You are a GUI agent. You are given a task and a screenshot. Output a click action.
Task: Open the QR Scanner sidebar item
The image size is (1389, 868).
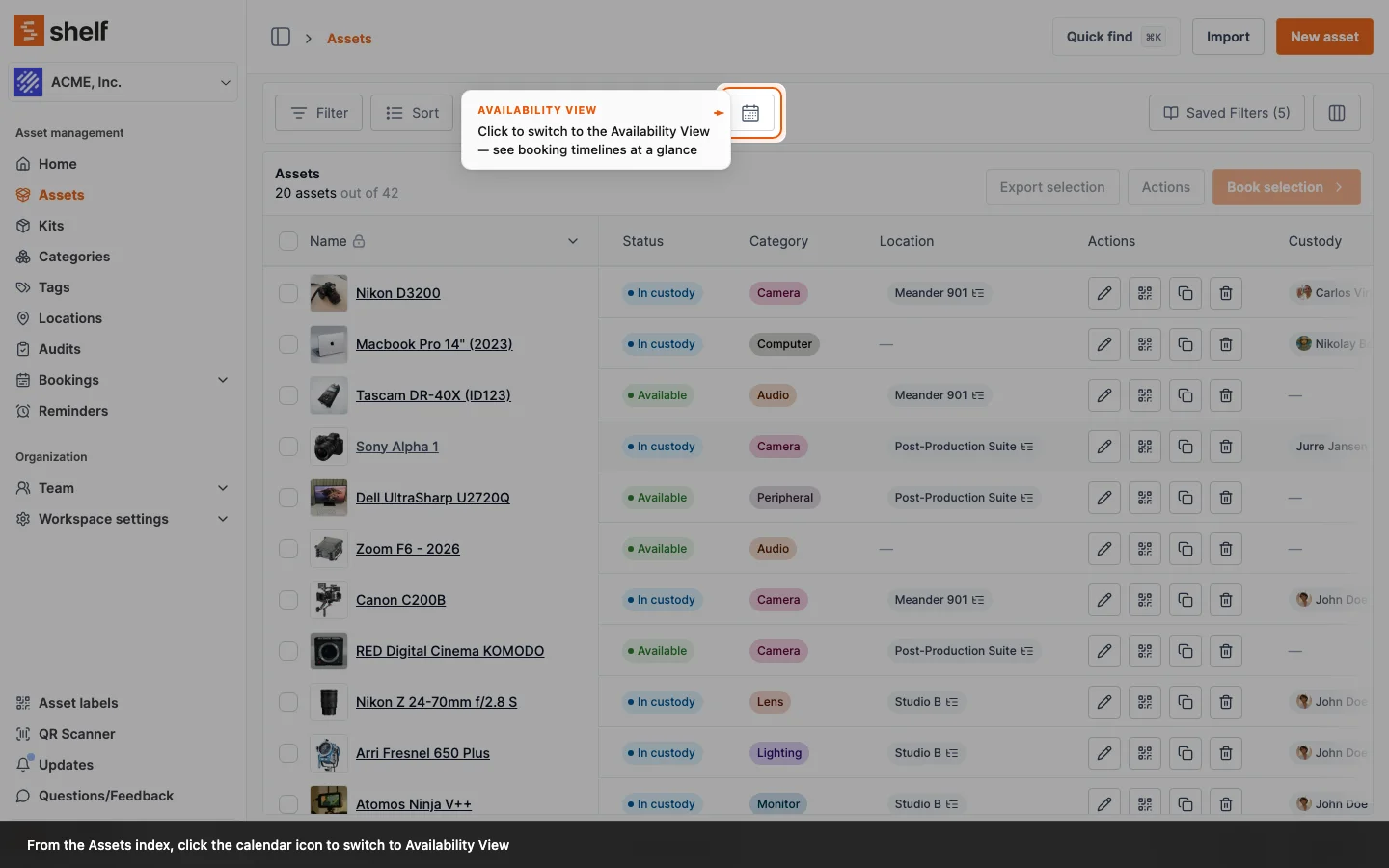coord(76,734)
